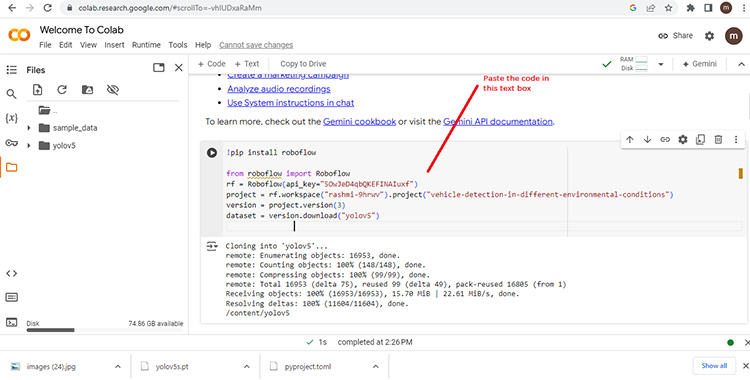The height and width of the screenshot is (380, 750).
Task: Open the RAM Disk resources dropdown
Action: [x=661, y=64]
